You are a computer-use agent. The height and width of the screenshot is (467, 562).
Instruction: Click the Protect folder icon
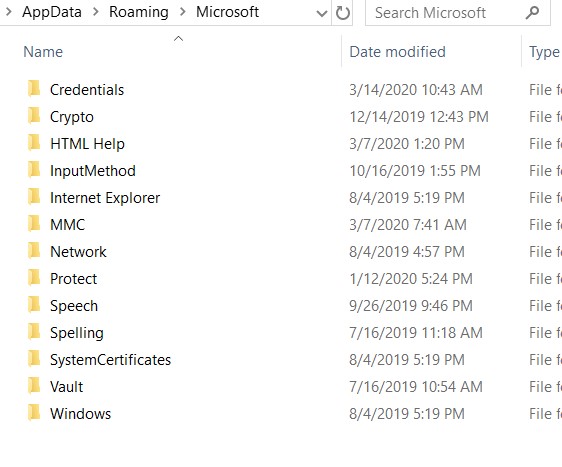[x=34, y=278]
